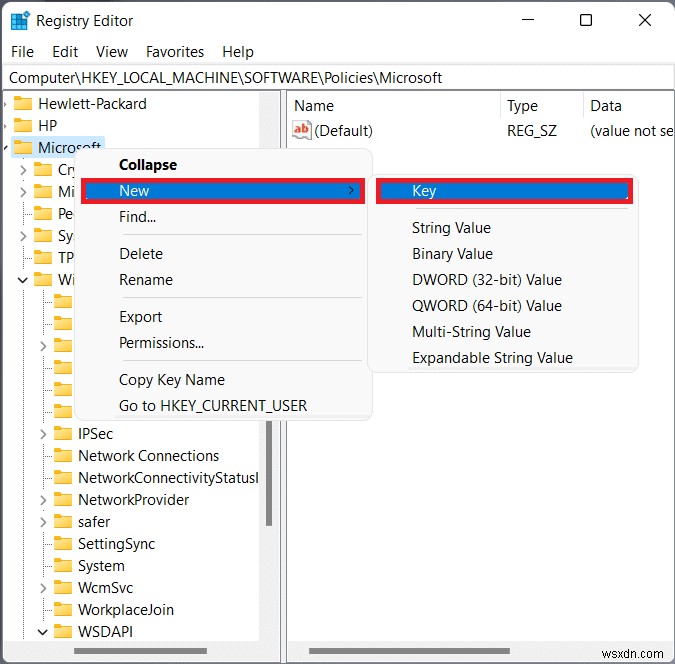Click the Microsoft folder icon
The image size is (675, 664).
point(23,148)
